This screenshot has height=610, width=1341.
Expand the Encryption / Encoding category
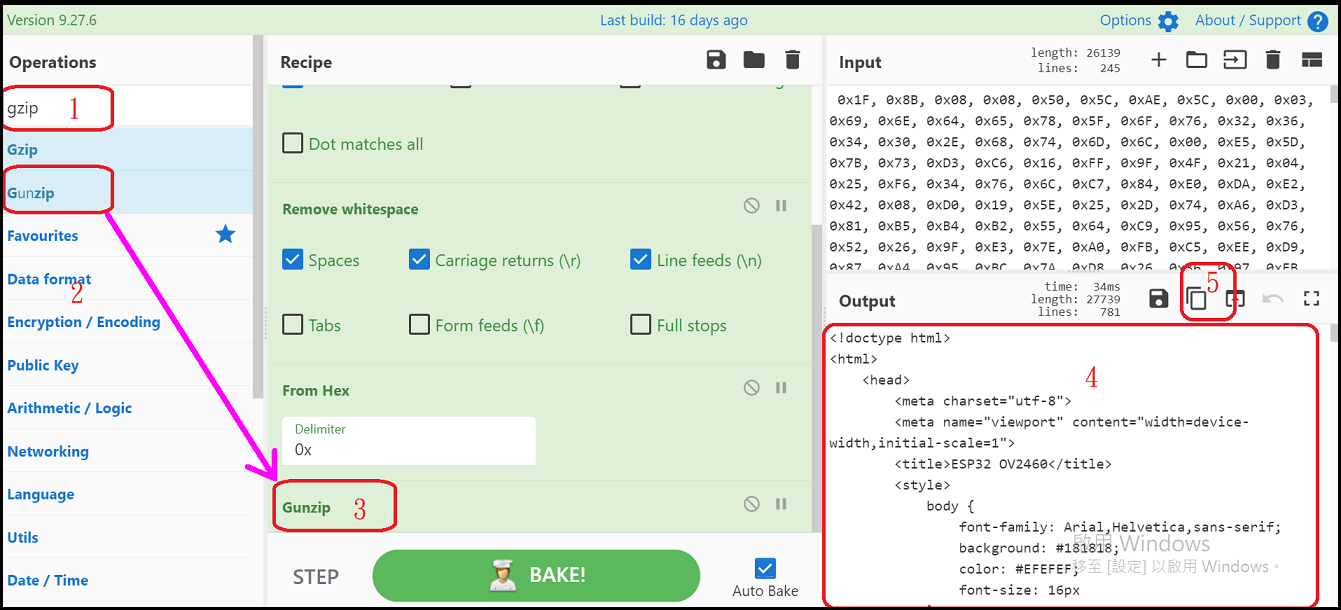coord(128,322)
